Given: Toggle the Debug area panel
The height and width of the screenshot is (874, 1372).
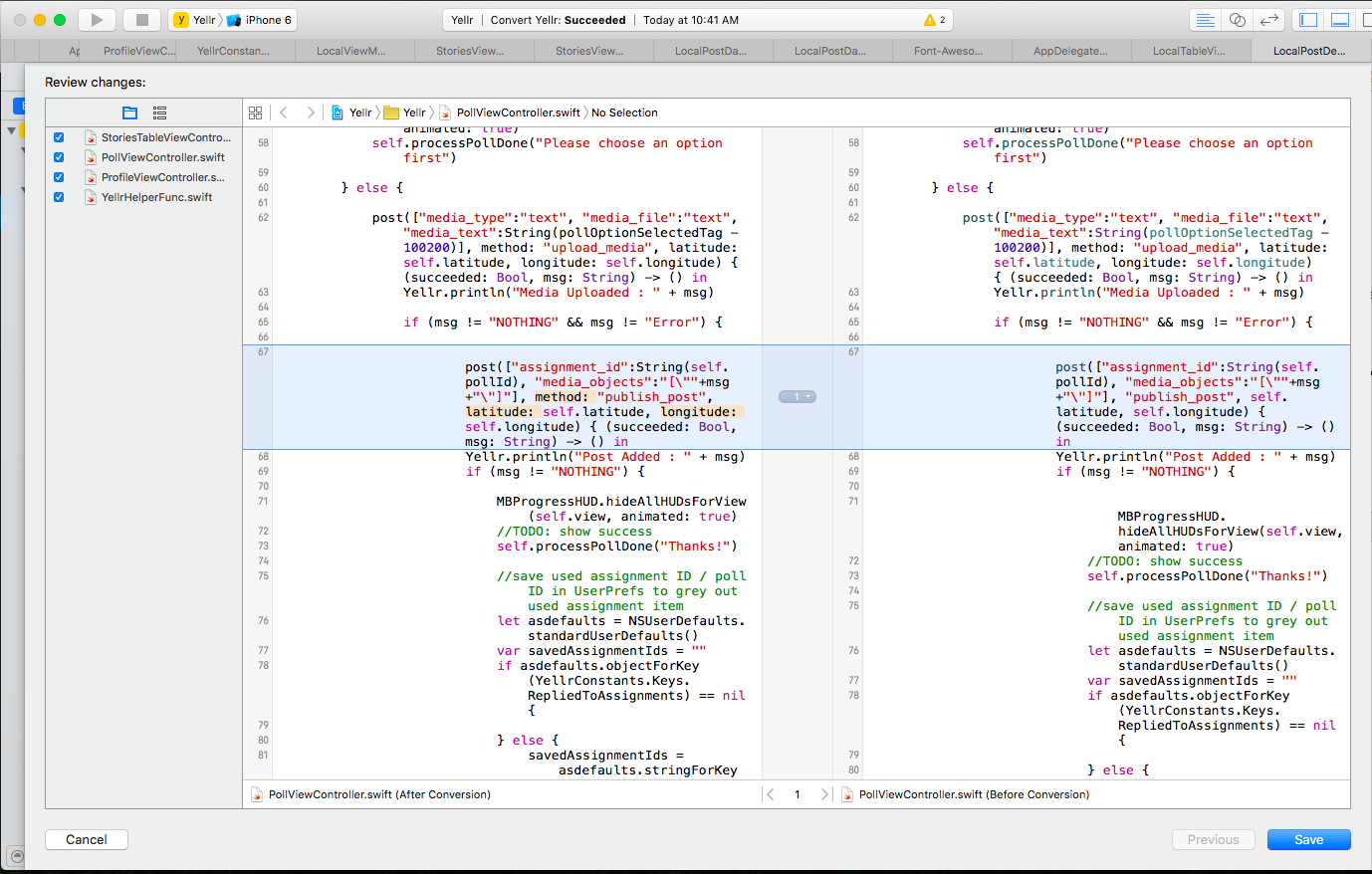Looking at the screenshot, I should [x=1340, y=20].
